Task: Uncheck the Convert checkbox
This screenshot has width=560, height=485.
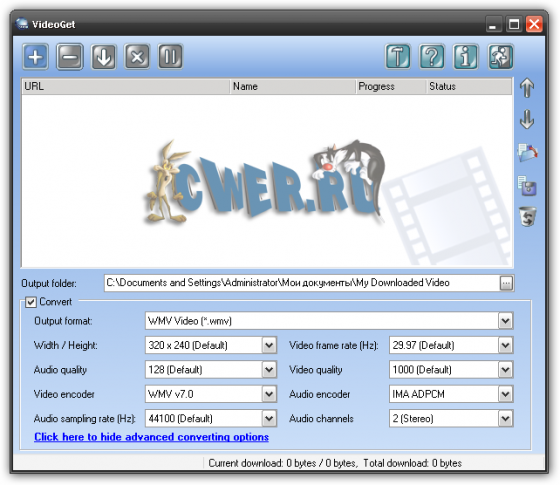Action: pos(31,302)
